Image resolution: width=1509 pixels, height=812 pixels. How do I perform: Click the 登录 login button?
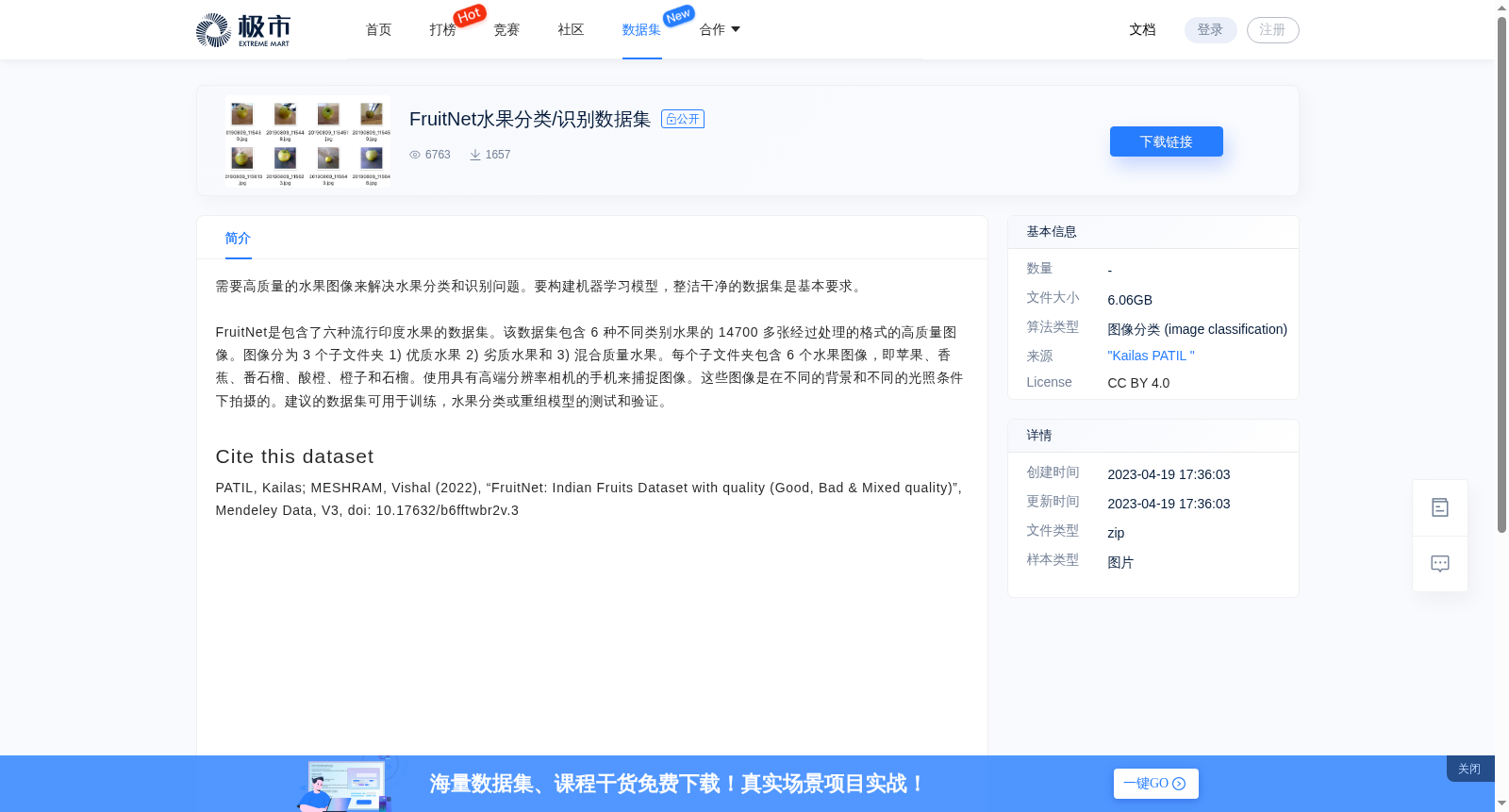coord(1210,30)
